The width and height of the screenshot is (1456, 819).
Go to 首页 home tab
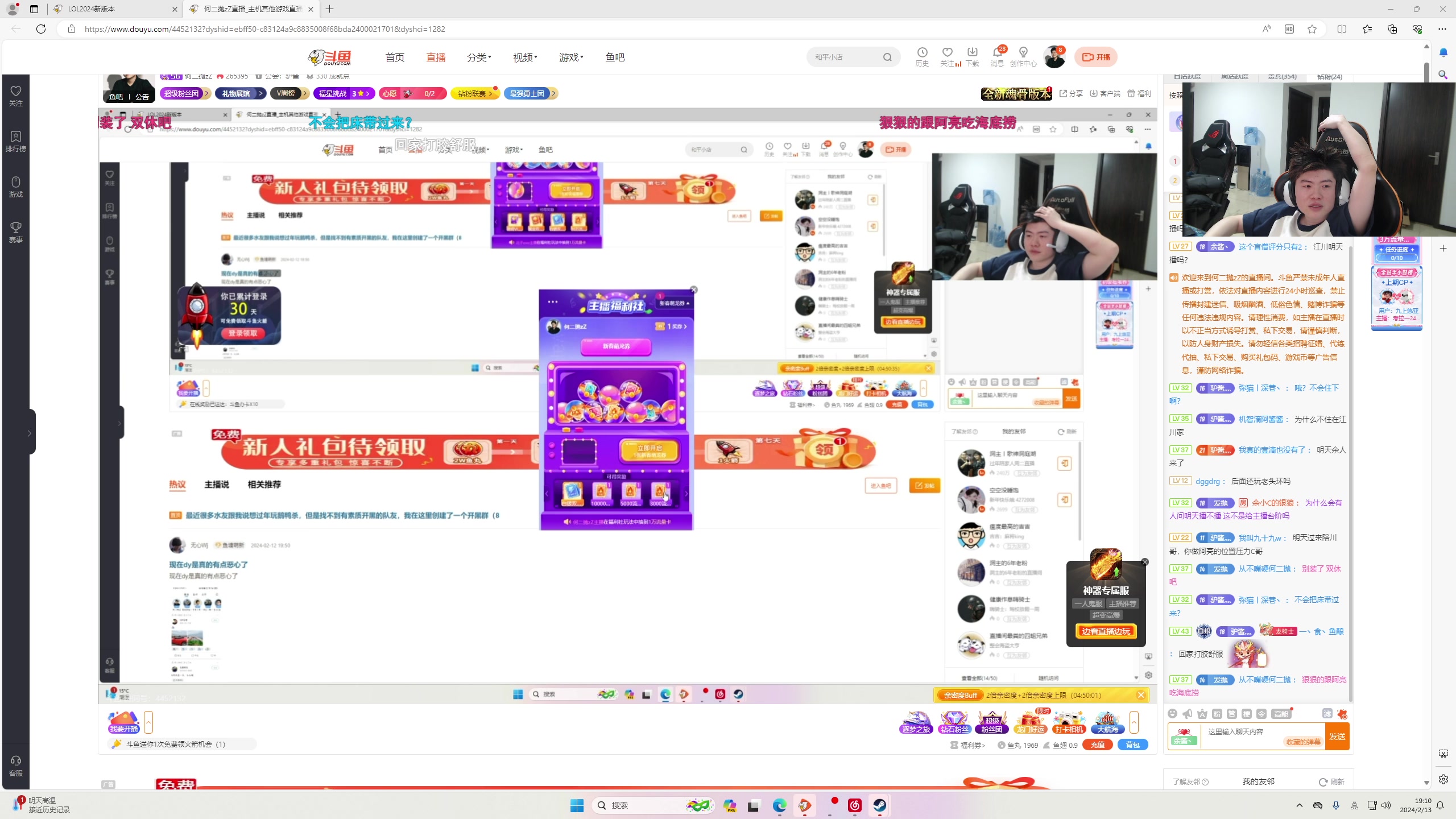coord(395,57)
